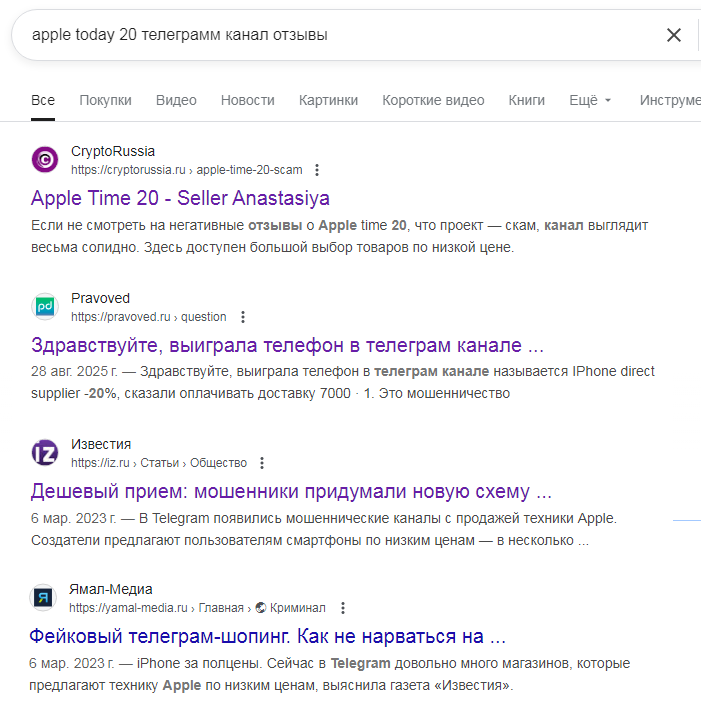Open three-dot options for Ямал-Медиа result
Image resolution: width=701 pixels, height=719 pixels.
343,608
